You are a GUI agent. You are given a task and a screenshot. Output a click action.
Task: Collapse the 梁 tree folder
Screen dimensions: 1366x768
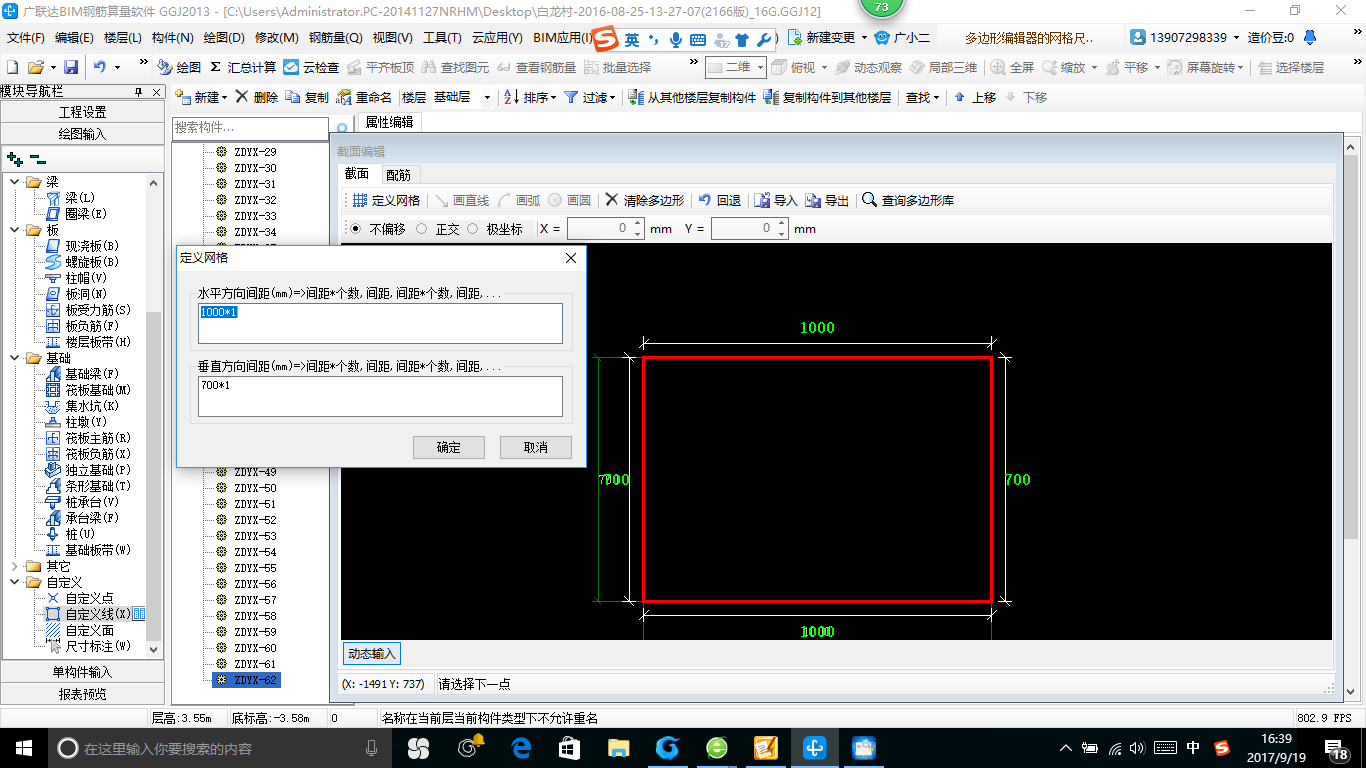pyautogui.click(x=14, y=182)
